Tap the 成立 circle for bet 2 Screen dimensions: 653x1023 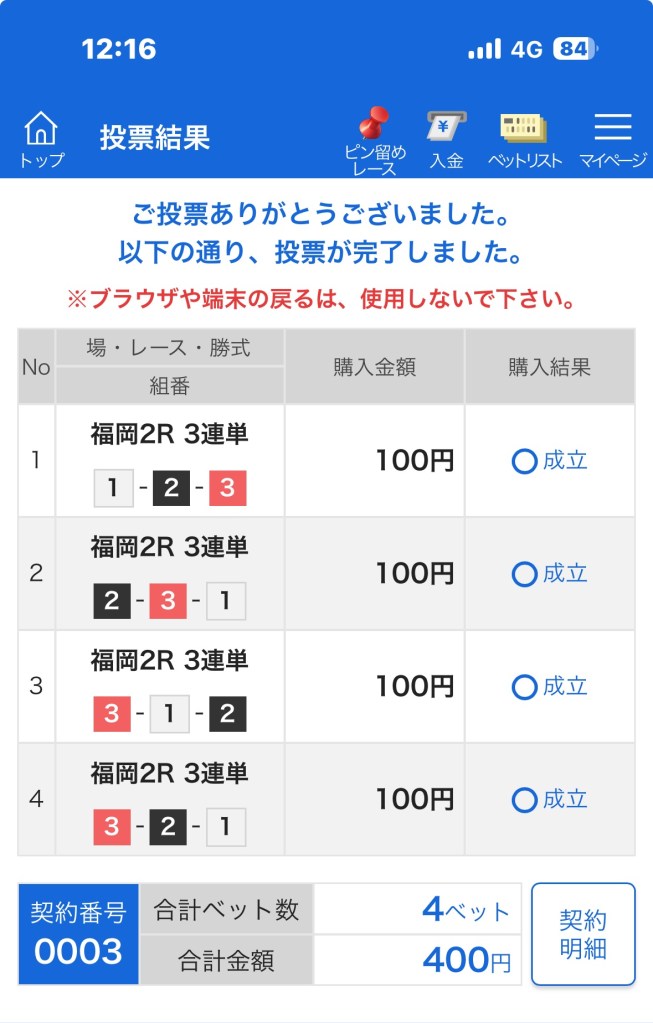point(524,574)
